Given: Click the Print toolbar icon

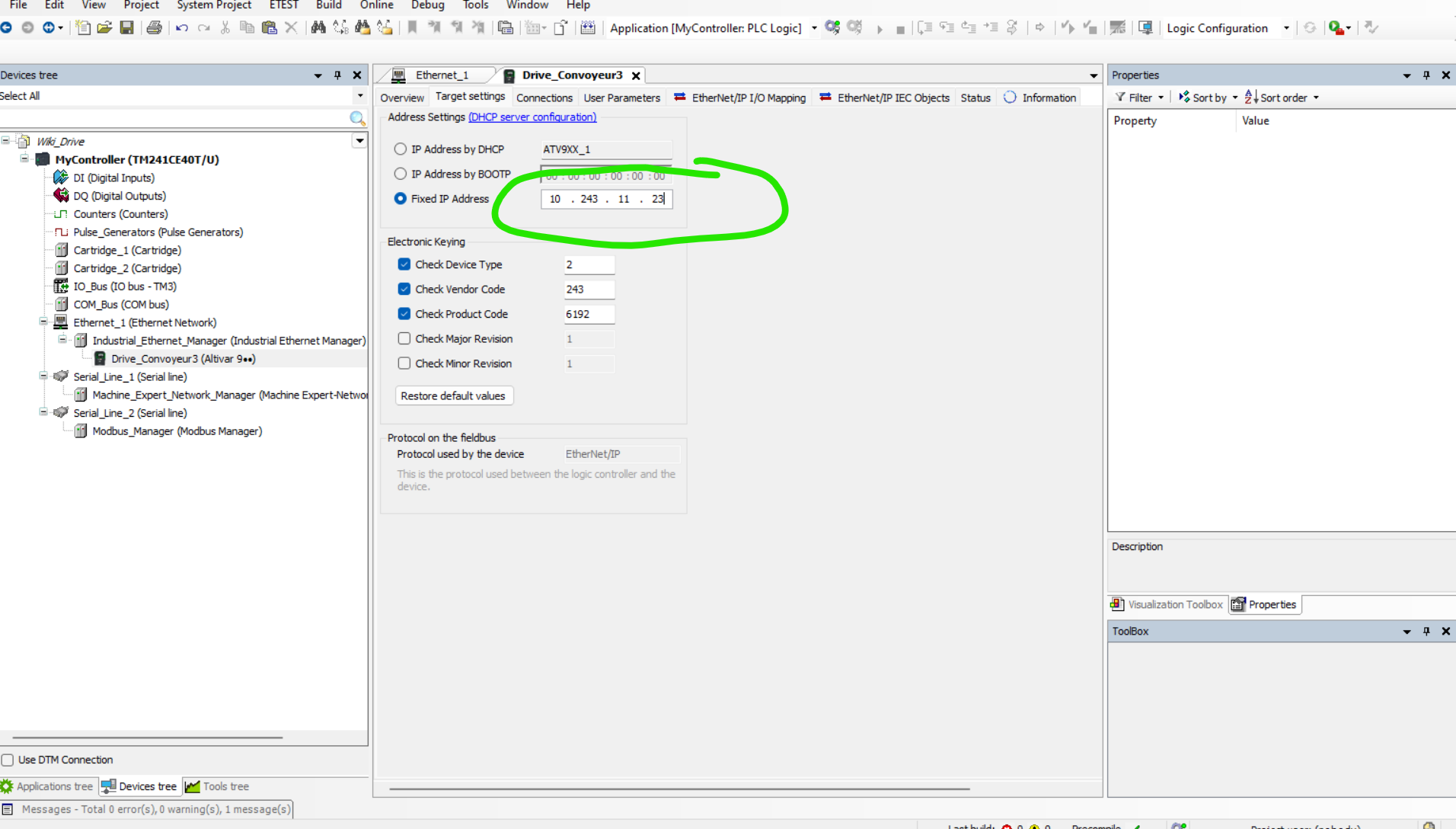Looking at the screenshot, I should click(x=154, y=28).
